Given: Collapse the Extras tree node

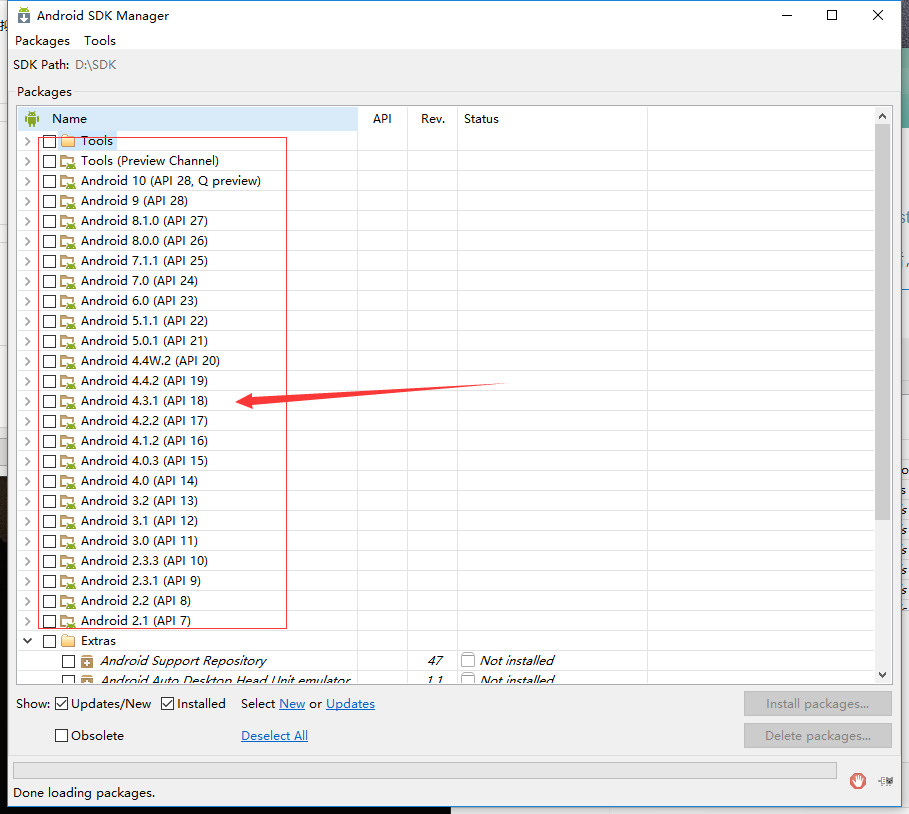Looking at the screenshot, I should [27, 641].
